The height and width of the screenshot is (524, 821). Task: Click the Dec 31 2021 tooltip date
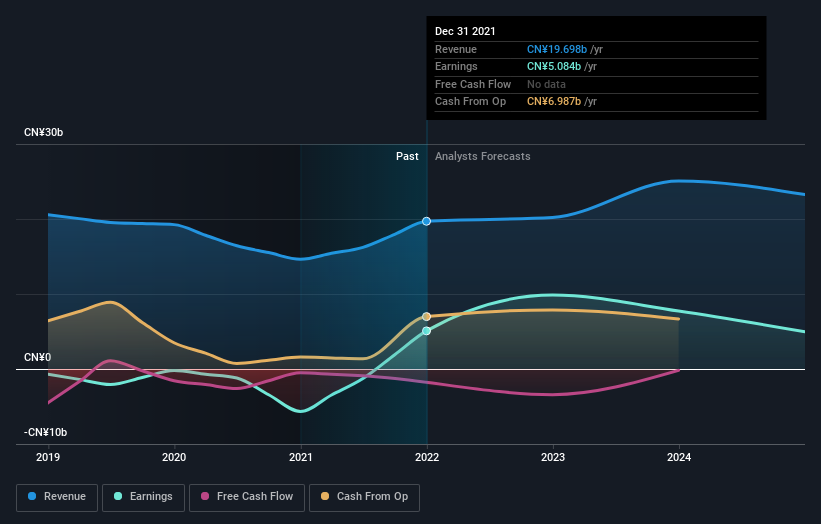tap(465, 31)
